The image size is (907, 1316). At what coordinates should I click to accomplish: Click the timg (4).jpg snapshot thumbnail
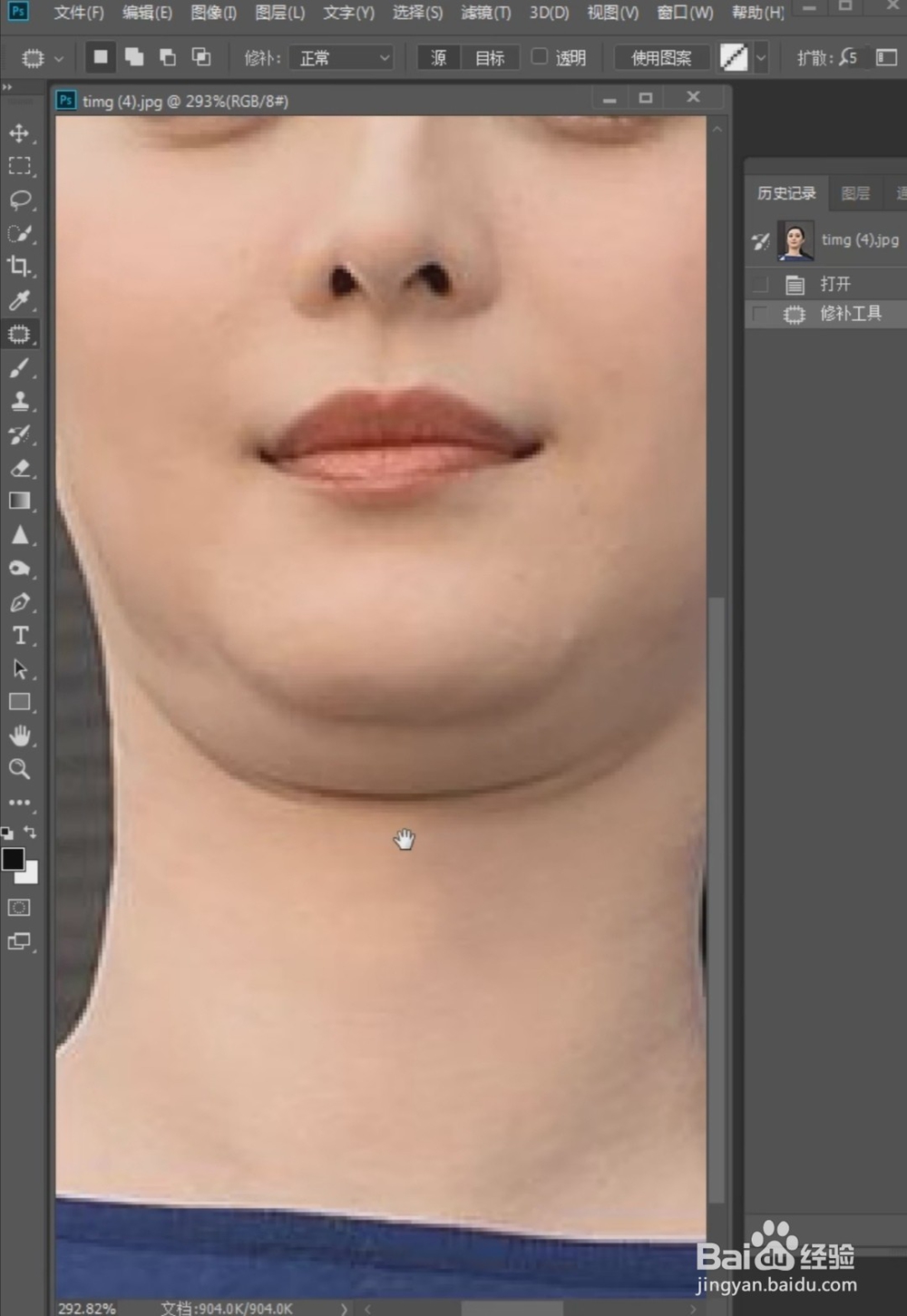(795, 240)
